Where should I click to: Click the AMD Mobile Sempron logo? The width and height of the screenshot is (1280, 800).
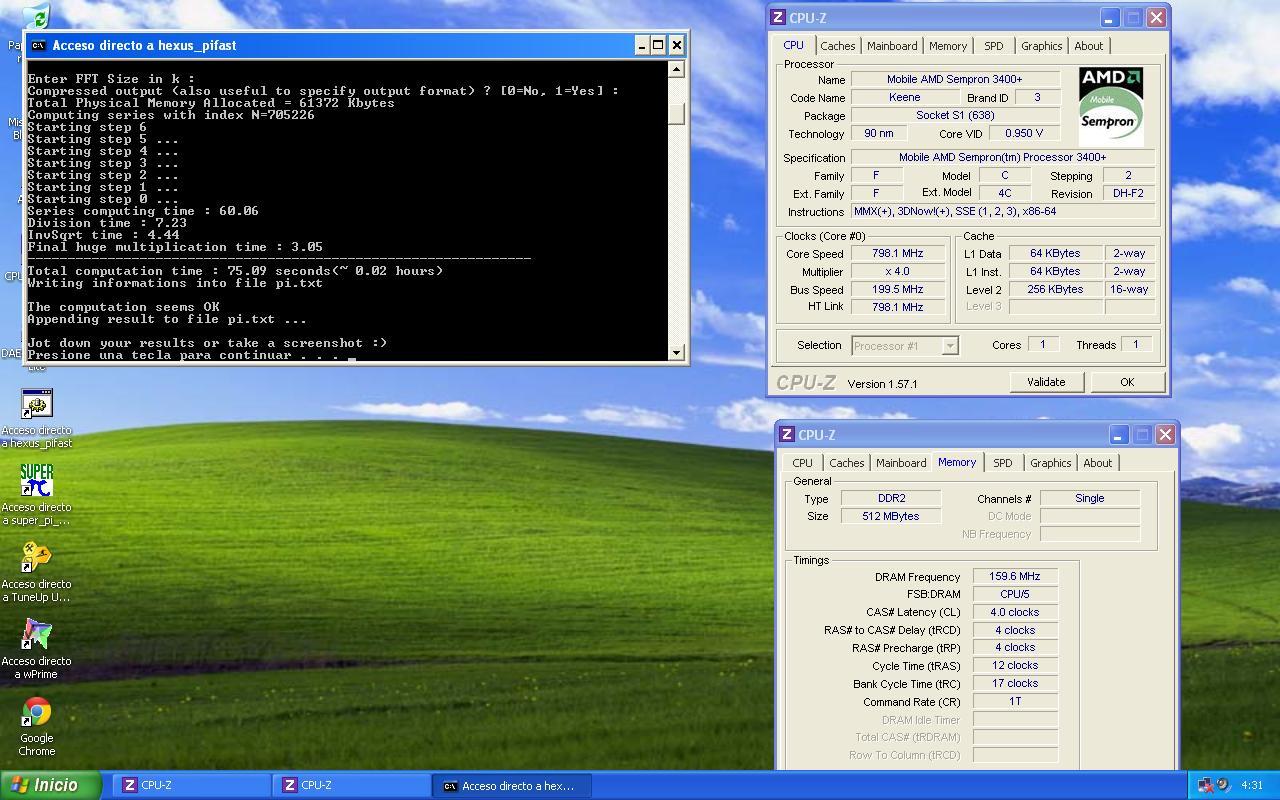(1111, 105)
